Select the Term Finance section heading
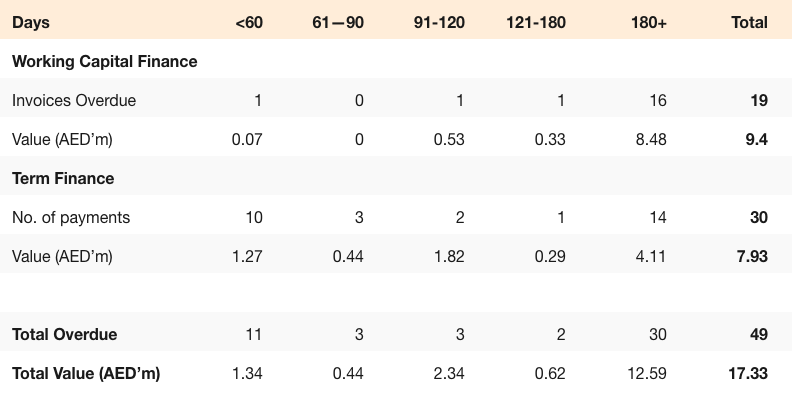 coord(63,178)
